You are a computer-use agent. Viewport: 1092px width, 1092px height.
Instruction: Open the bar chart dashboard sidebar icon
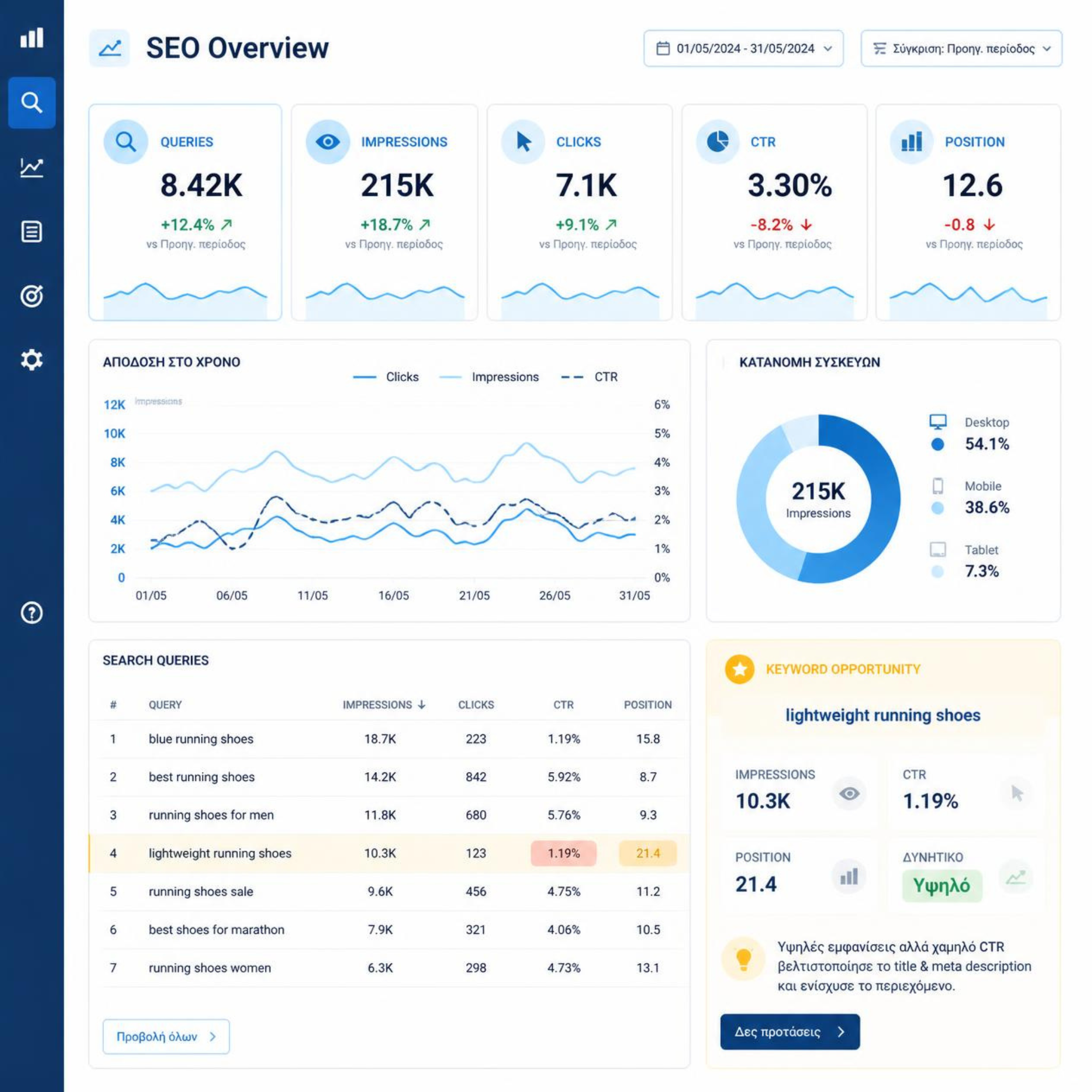pos(32,38)
